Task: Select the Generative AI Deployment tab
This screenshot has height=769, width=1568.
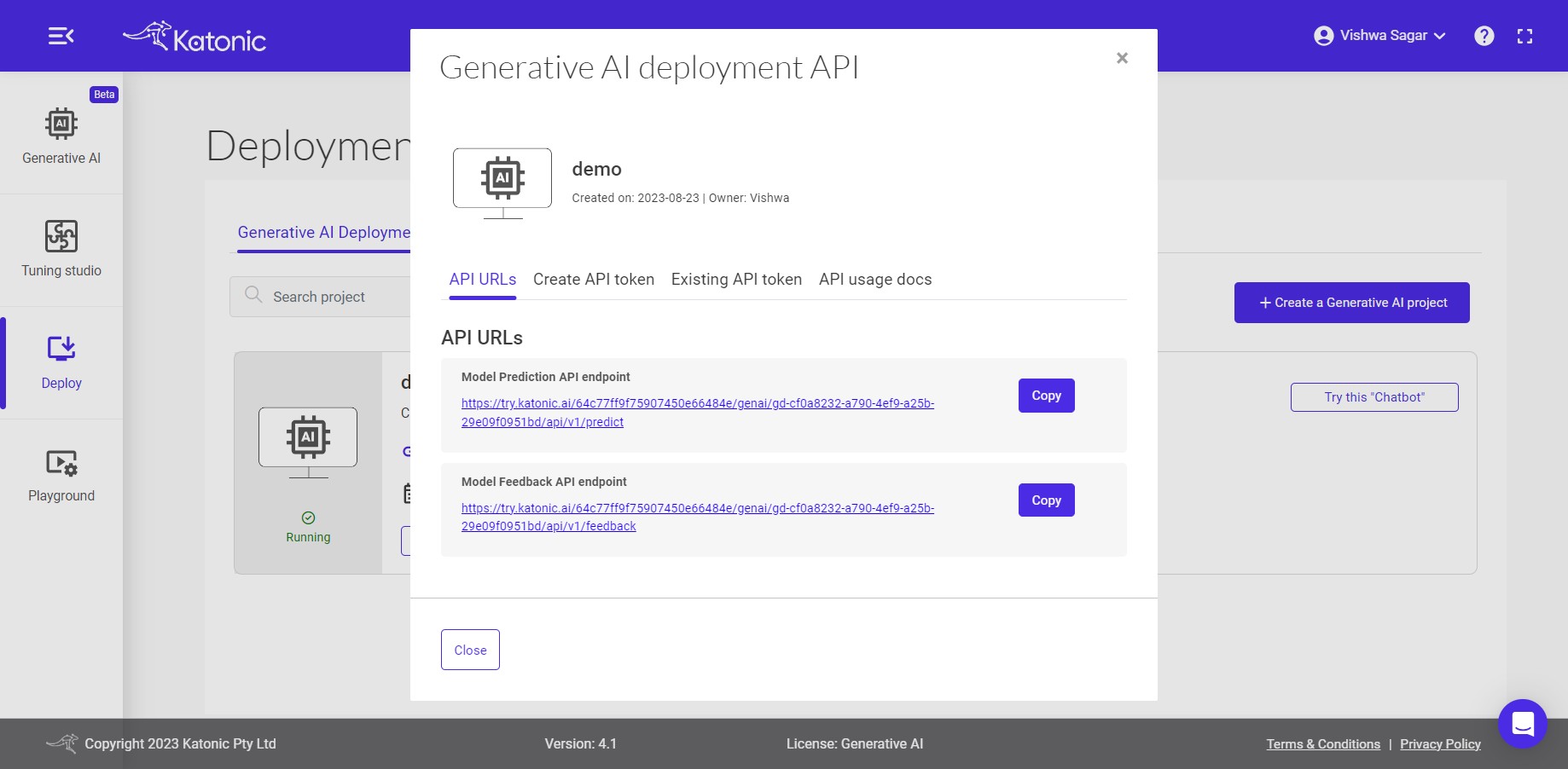Action: pyautogui.click(x=323, y=233)
